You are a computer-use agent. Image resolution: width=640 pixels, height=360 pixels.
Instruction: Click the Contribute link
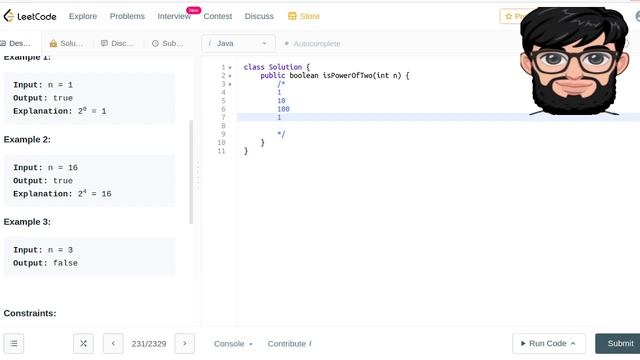289,344
